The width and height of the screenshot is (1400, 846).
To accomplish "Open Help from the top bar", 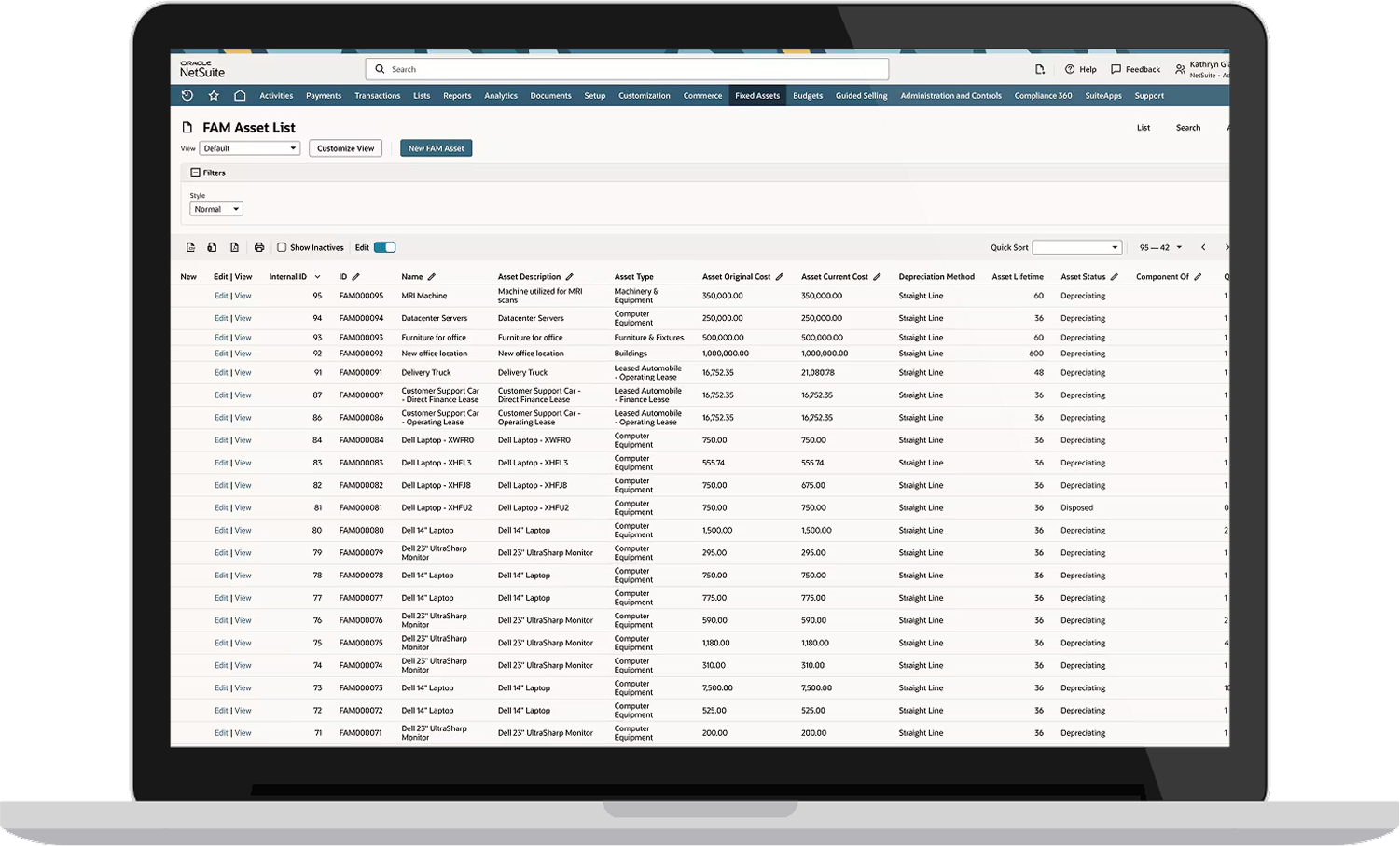I will click(x=1080, y=69).
